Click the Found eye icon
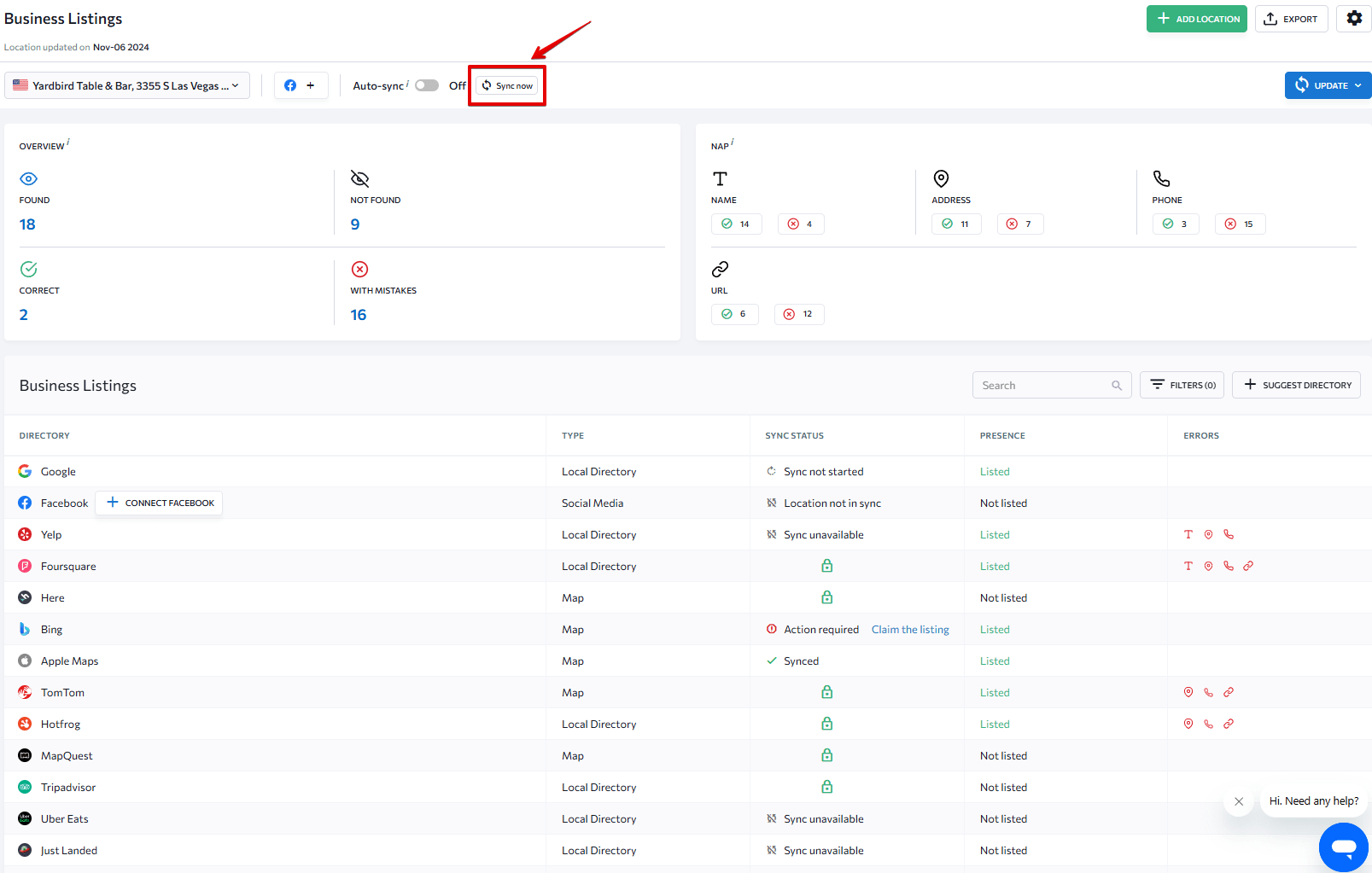 [28, 178]
